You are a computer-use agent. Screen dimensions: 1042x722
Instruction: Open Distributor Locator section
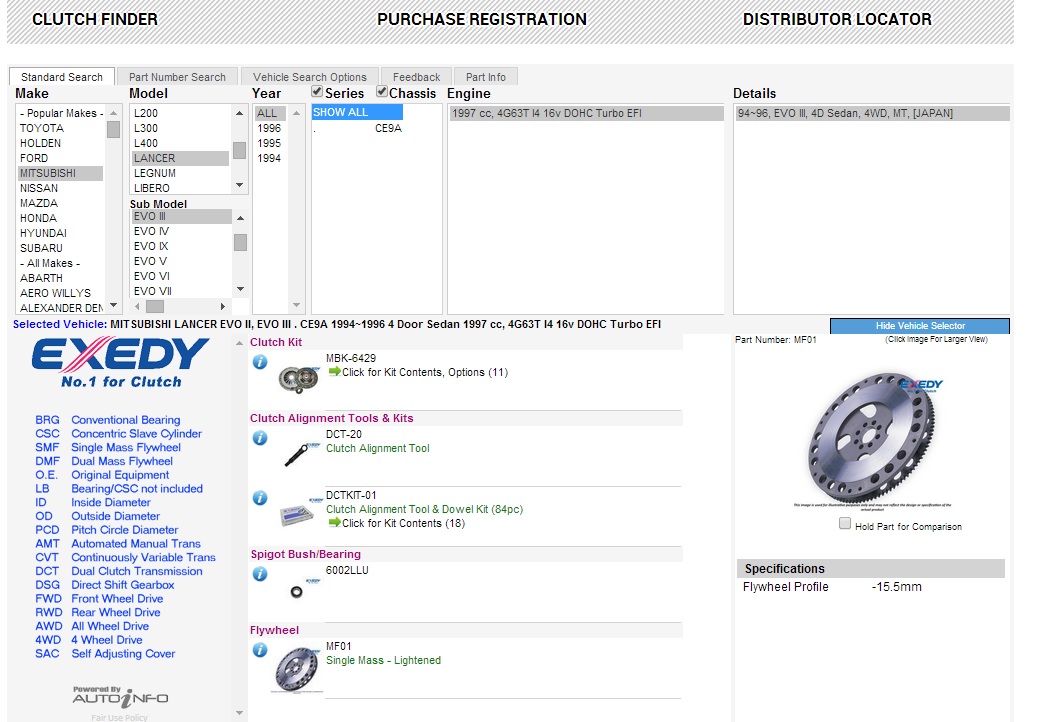(837, 19)
